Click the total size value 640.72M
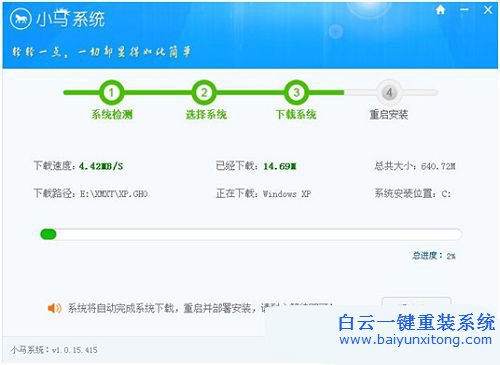The height and width of the screenshot is (365, 500). (x=438, y=166)
